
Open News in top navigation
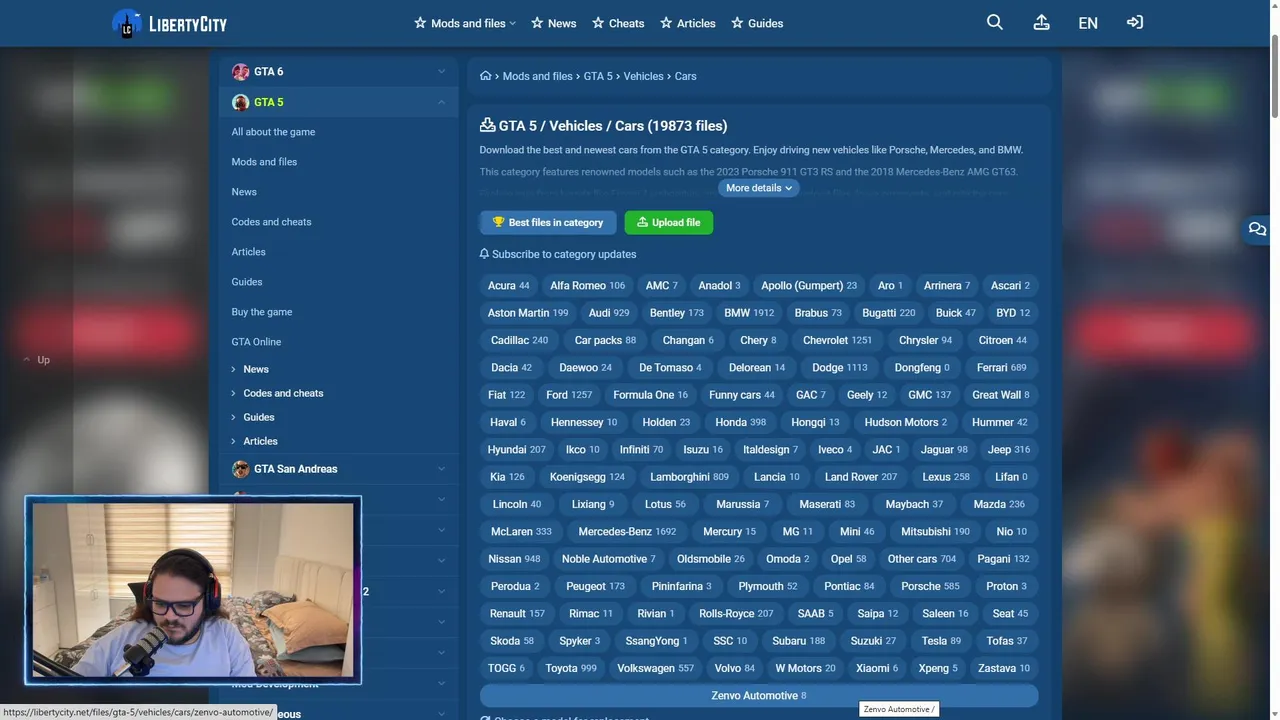(554, 23)
